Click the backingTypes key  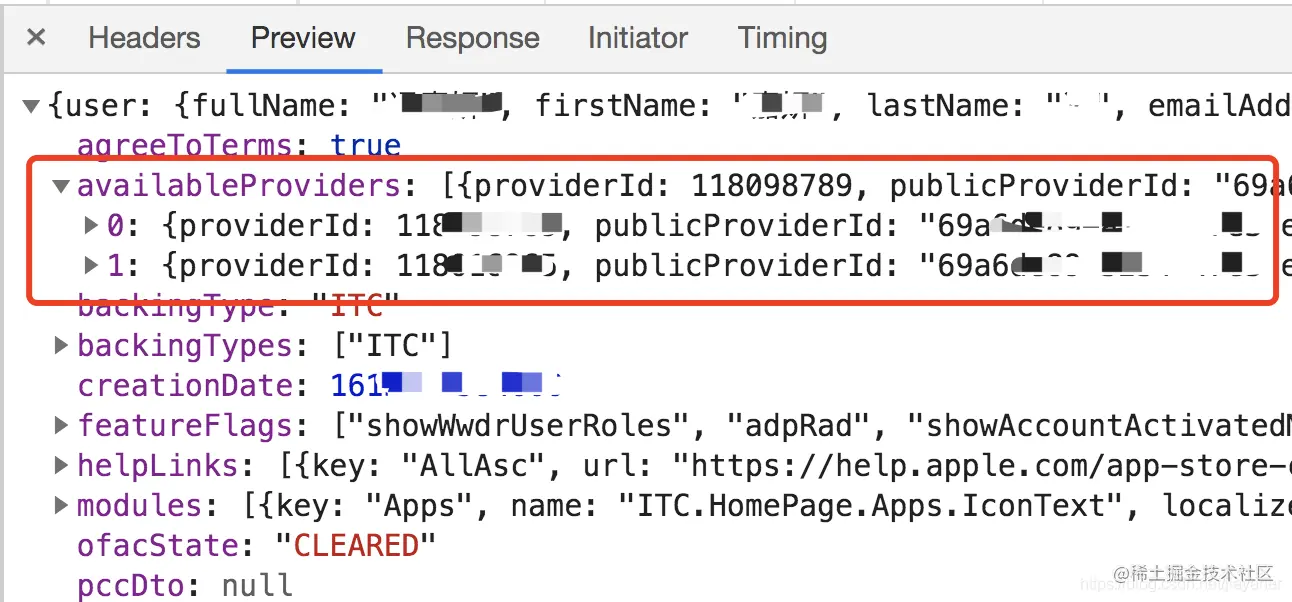185,346
